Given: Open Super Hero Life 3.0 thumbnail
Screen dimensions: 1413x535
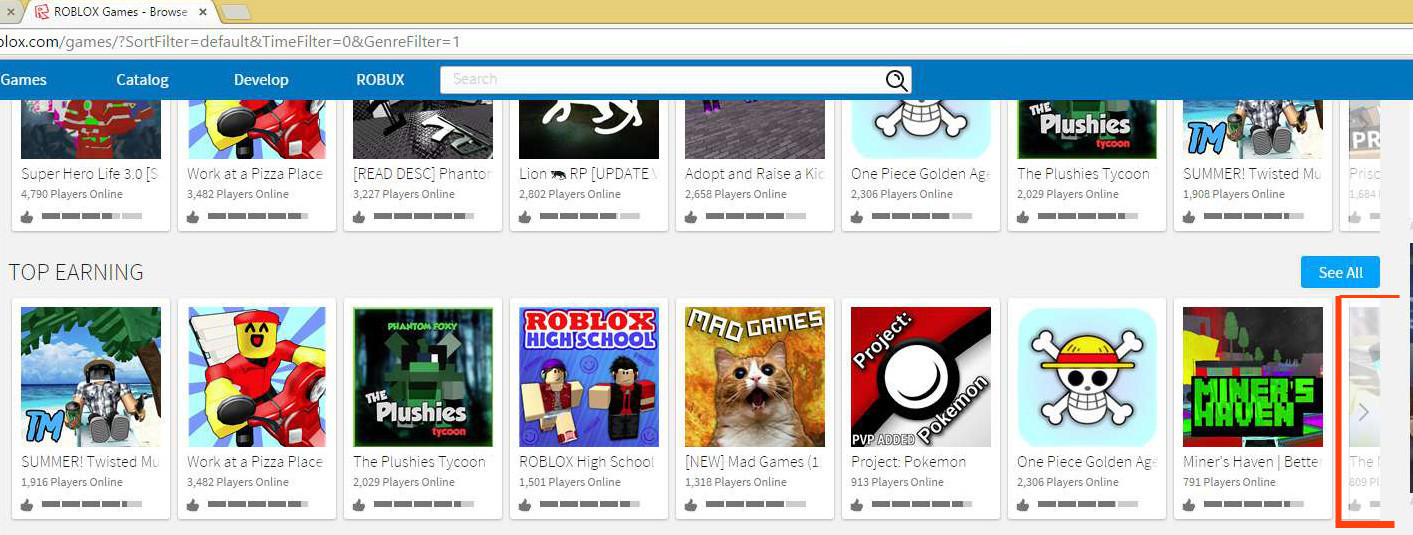Looking at the screenshot, I should [x=91, y=129].
